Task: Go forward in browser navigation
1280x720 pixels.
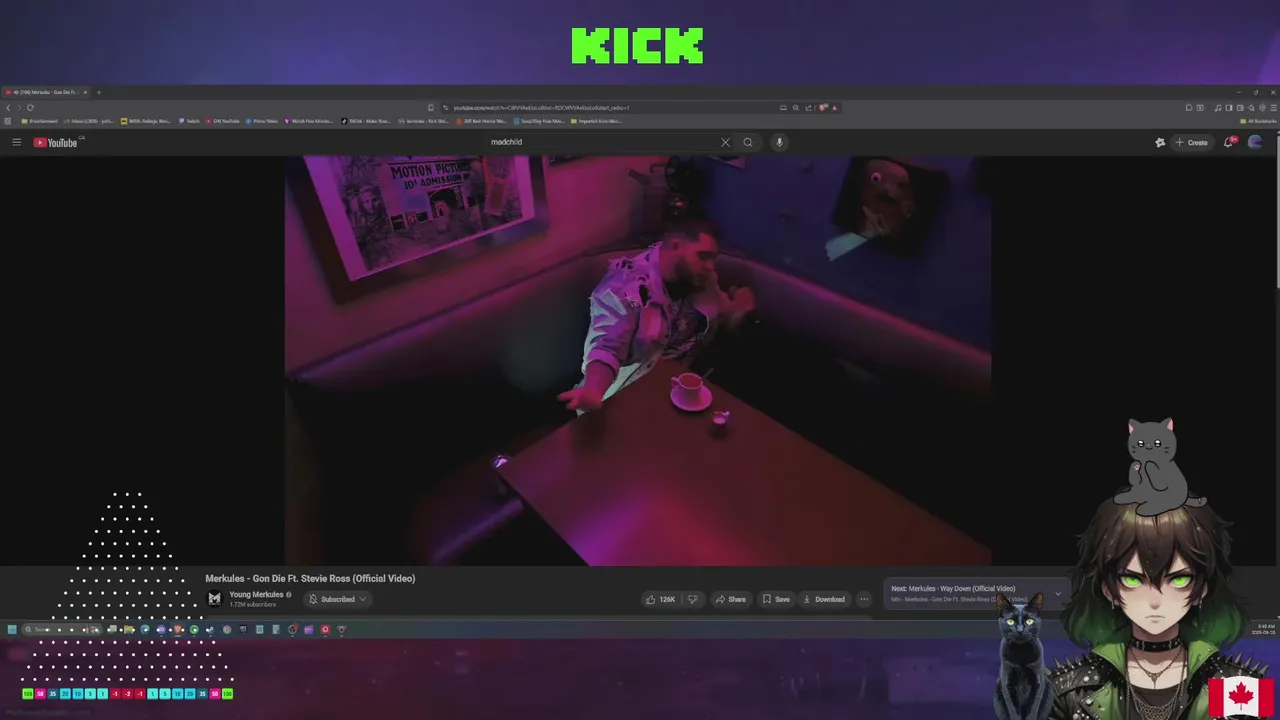Action: [x=19, y=107]
